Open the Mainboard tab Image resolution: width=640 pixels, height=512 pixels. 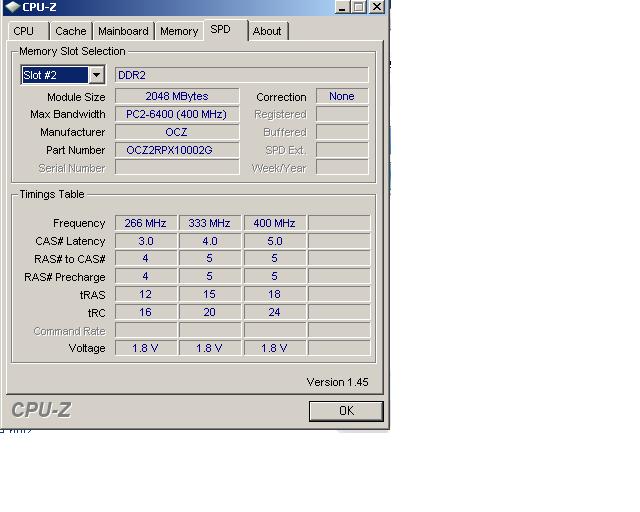[x=123, y=31]
